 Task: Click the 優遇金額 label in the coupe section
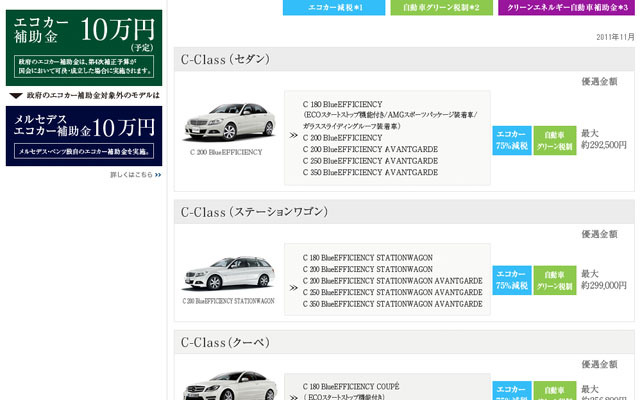point(599,364)
